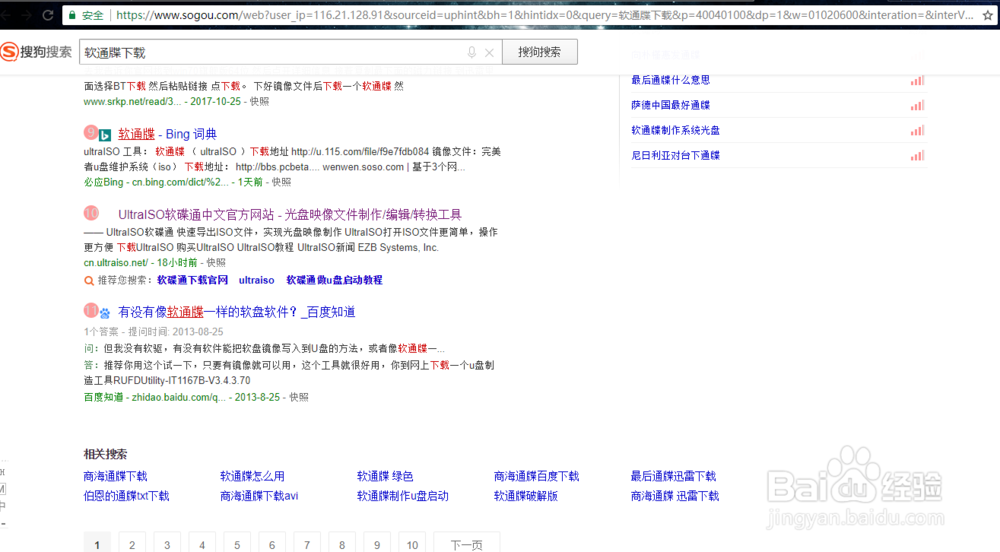Image resolution: width=1000 pixels, height=552 pixels.
Task: Click the Baidu paw icon beside result 11
Action: click(105, 313)
